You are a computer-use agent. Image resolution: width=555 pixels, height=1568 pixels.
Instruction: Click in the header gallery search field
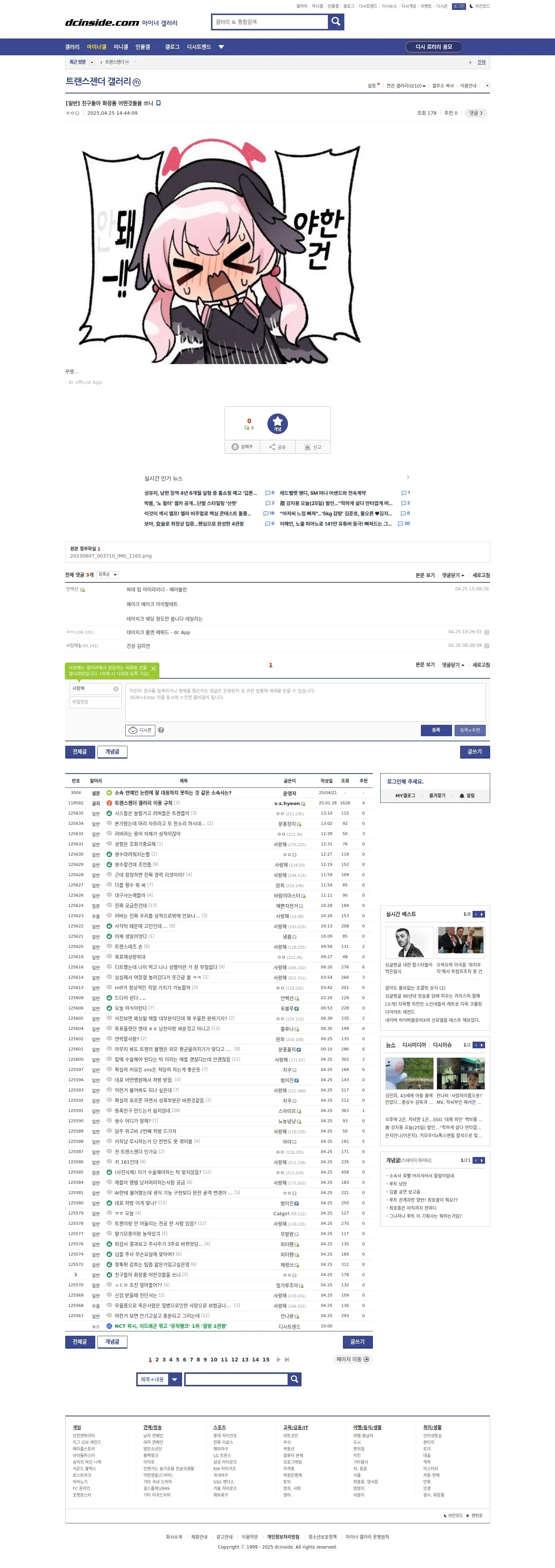click(270, 22)
